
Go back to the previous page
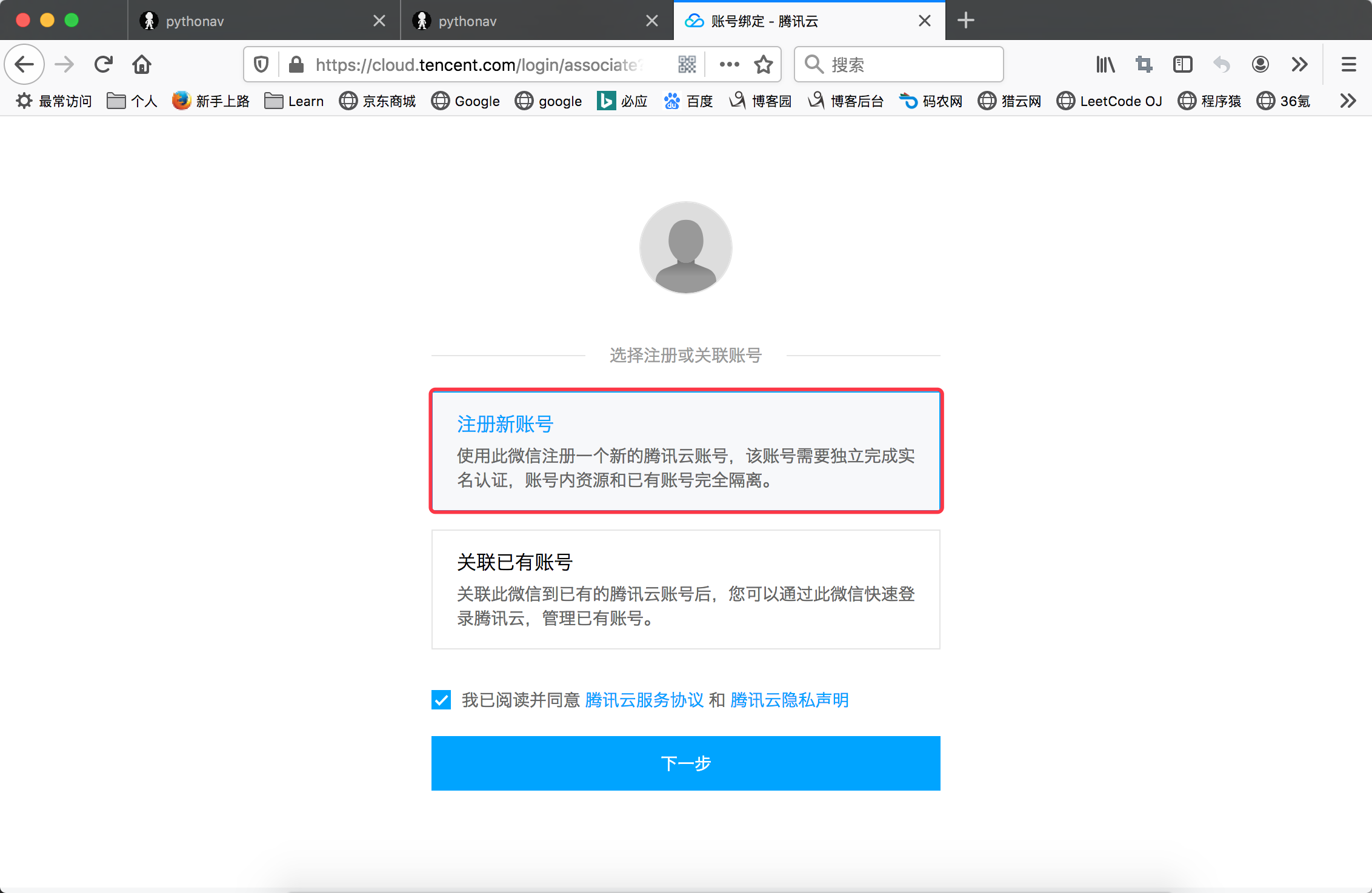tap(24, 64)
